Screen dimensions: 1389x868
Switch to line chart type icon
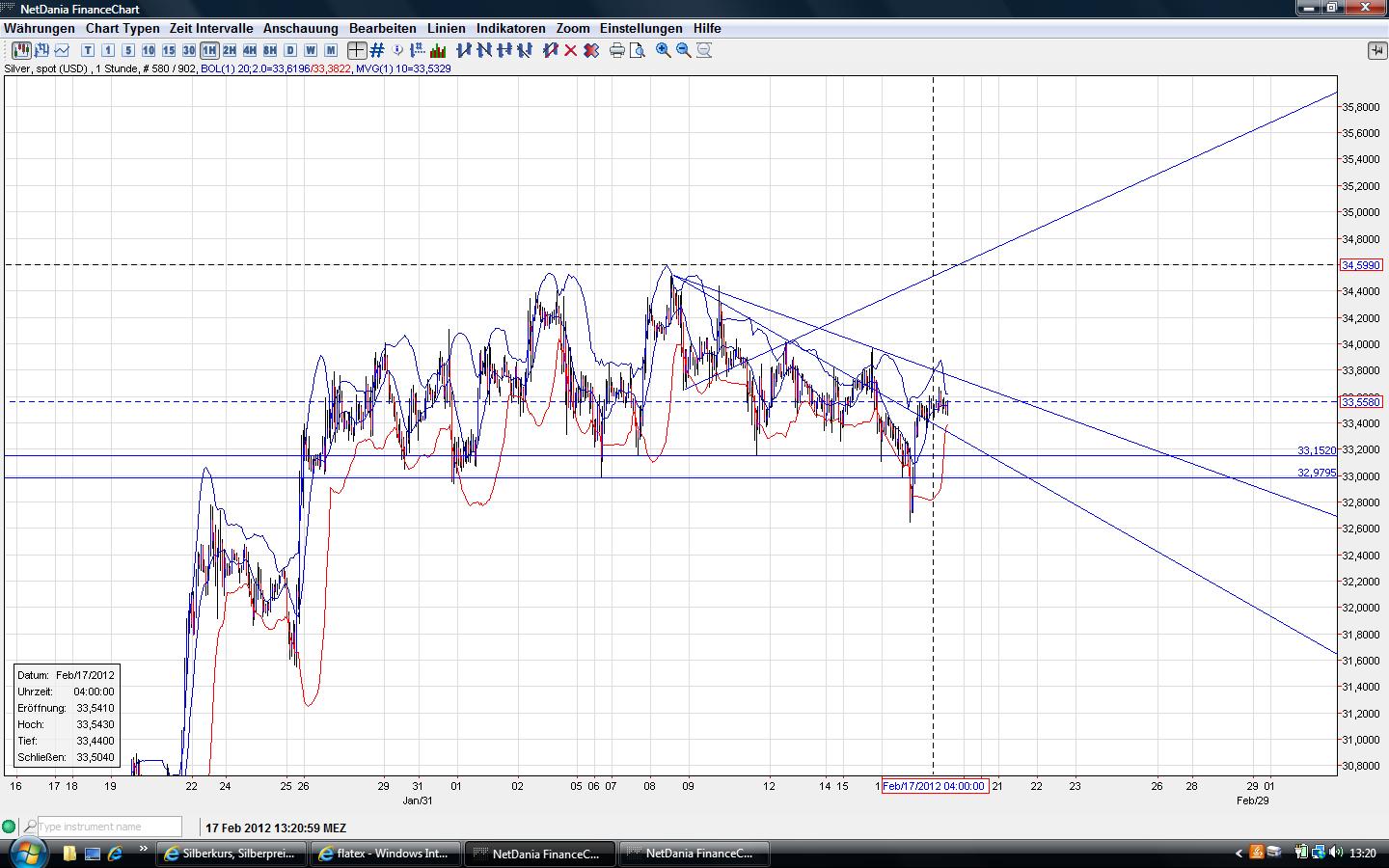coord(63,50)
